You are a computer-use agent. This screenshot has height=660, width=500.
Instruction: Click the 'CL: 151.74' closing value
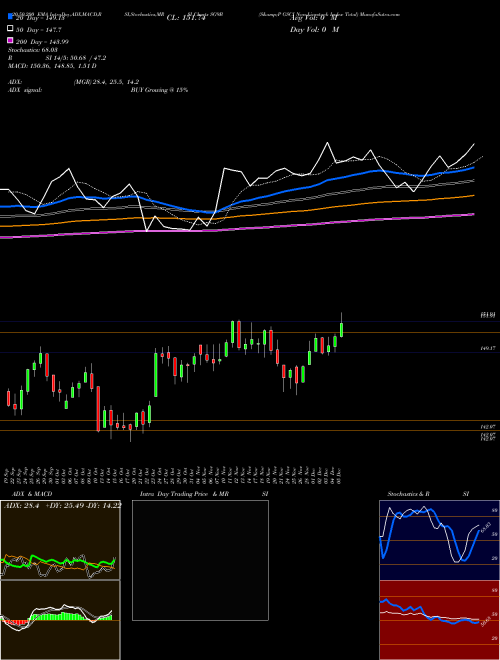click(x=186, y=18)
